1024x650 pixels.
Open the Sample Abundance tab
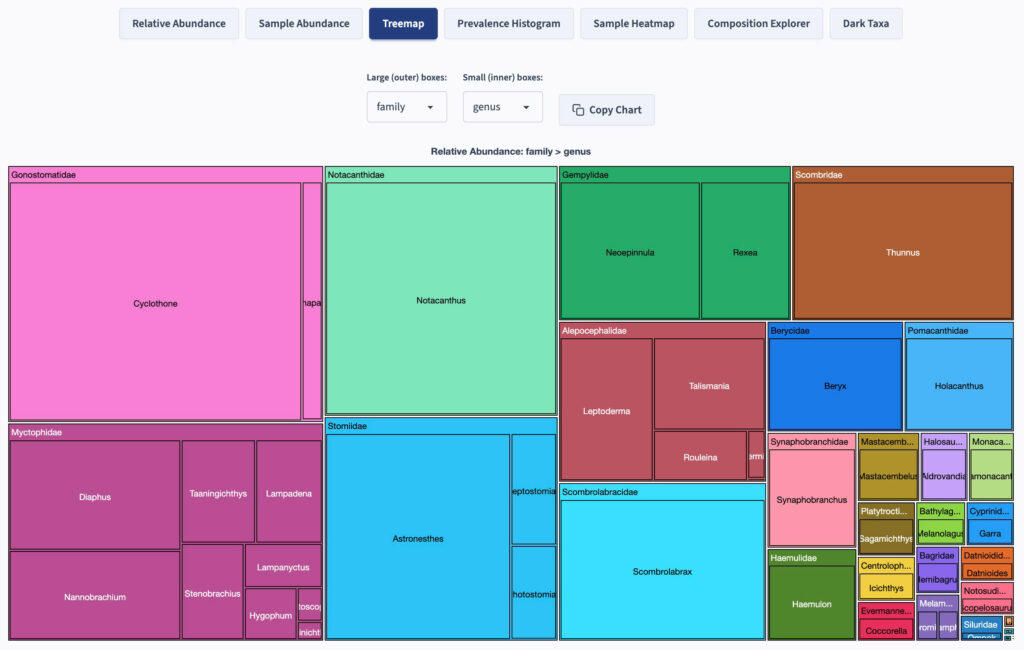(304, 24)
